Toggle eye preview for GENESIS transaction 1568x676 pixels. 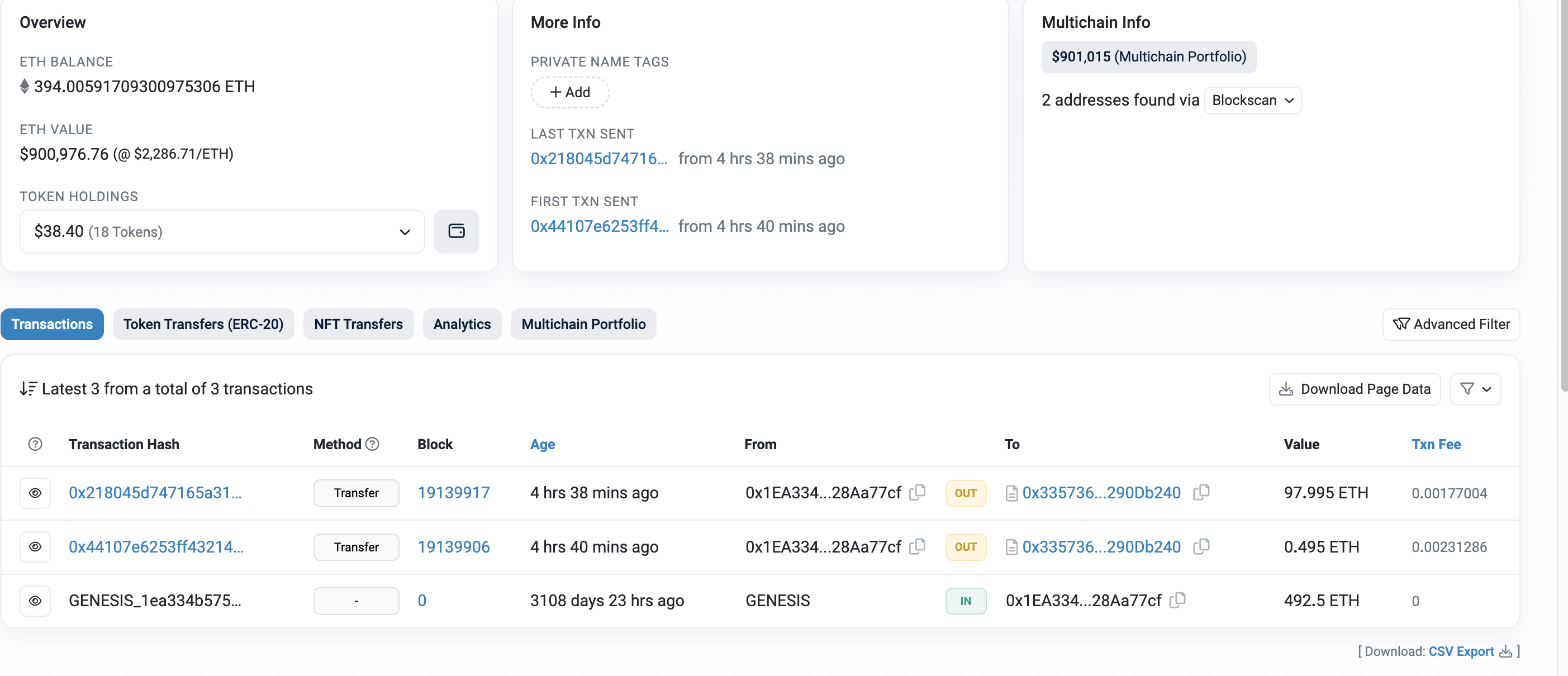click(35, 601)
